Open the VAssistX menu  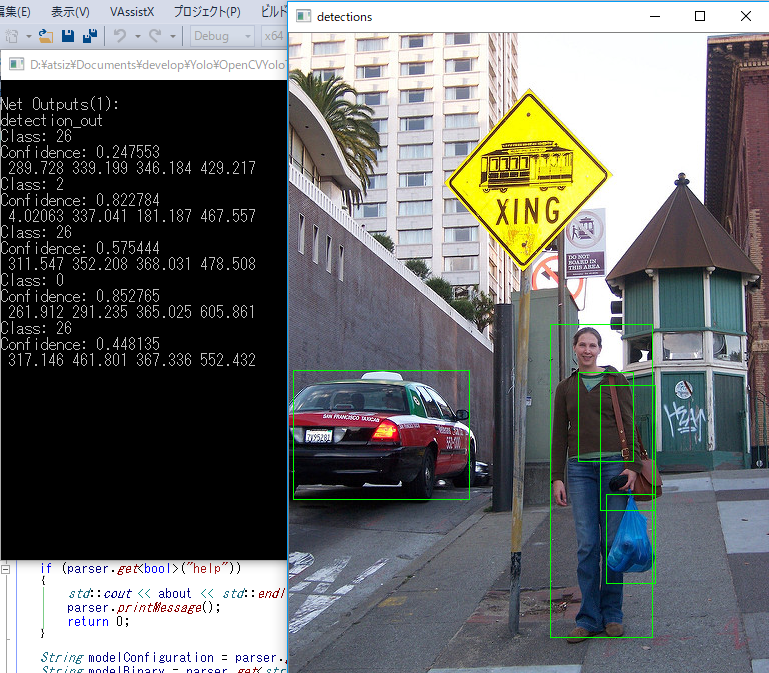[x=131, y=11]
